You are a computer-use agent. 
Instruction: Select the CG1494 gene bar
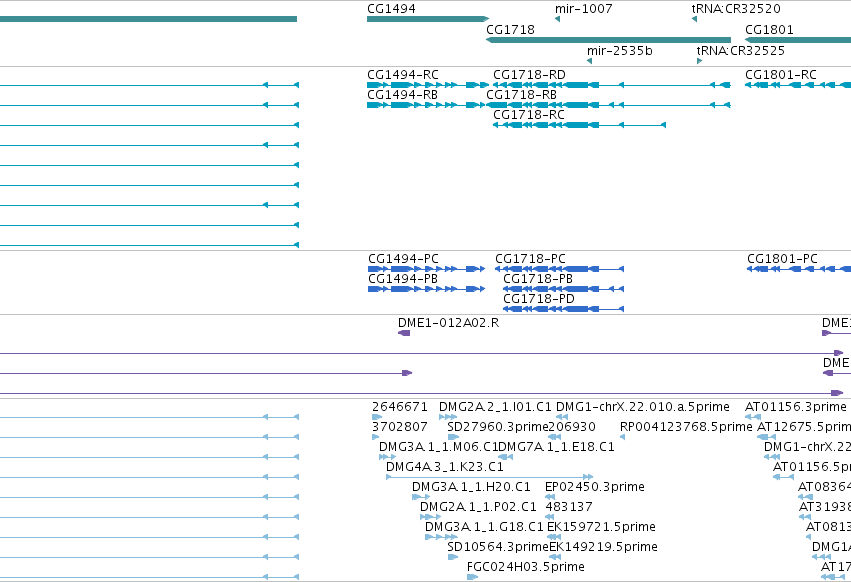(428, 19)
